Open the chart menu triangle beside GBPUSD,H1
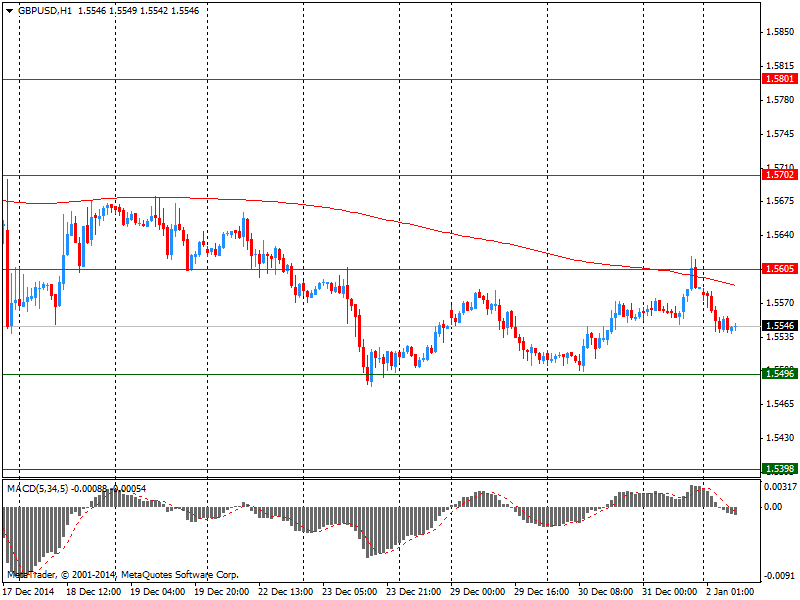 click(x=9, y=11)
